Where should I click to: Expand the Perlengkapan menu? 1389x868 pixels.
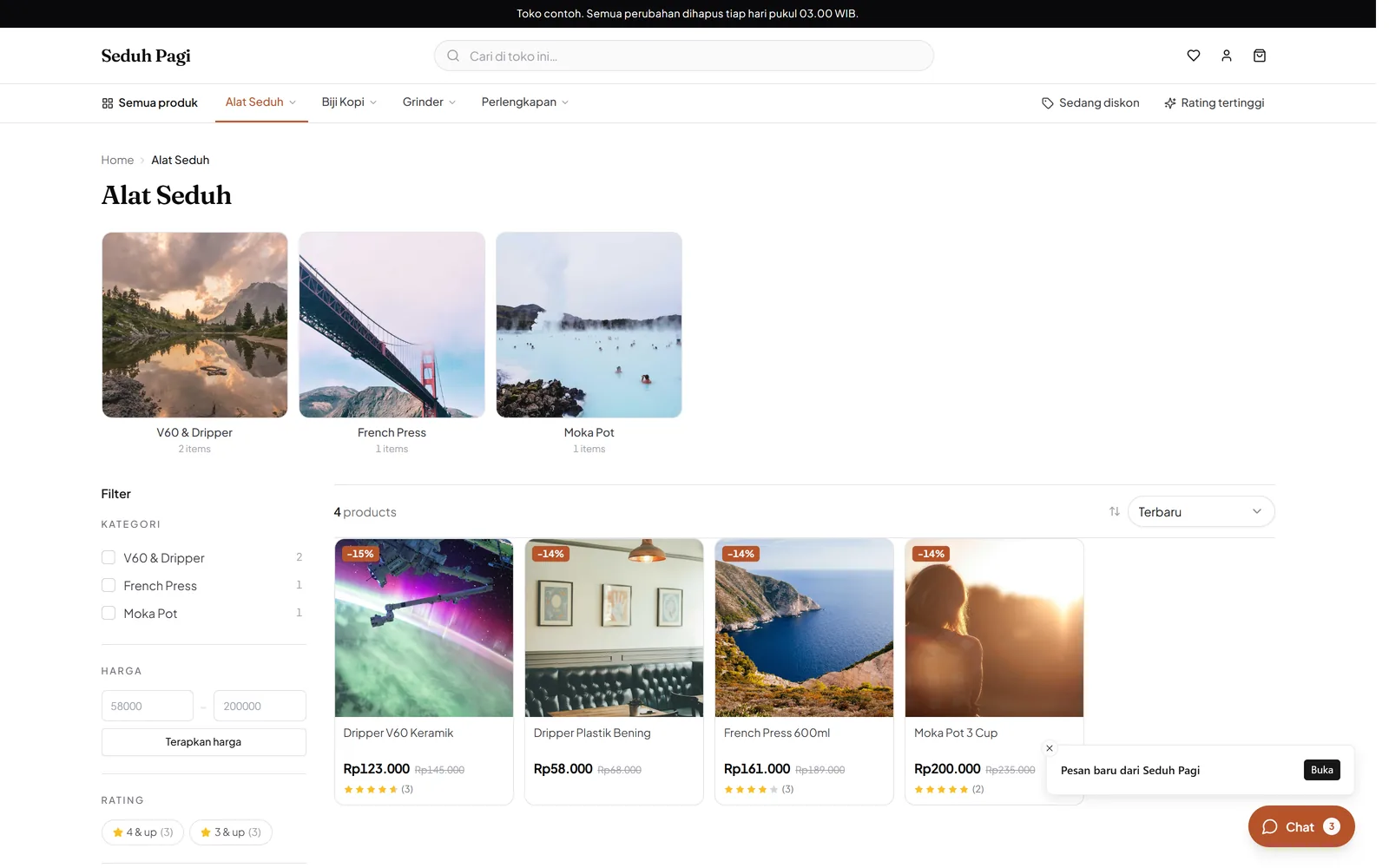[x=525, y=102]
